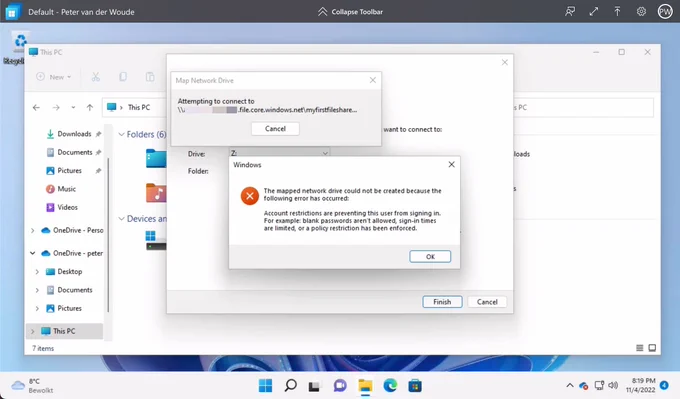Go up one level in Explorer

click(x=90, y=107)
